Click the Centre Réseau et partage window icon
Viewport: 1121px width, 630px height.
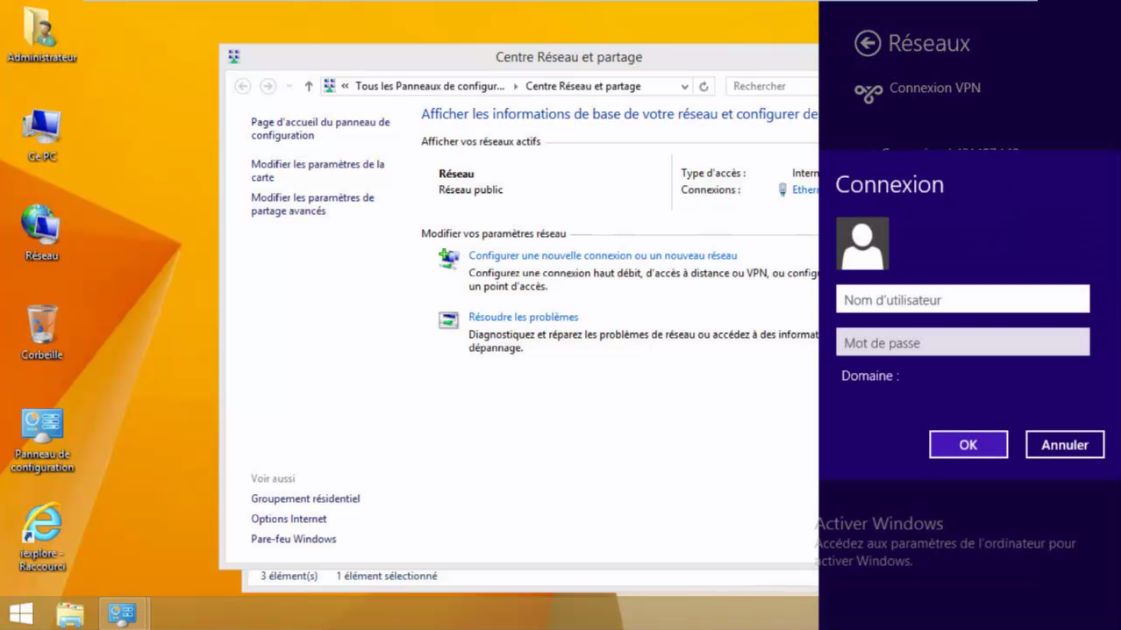tap(234, 56)
